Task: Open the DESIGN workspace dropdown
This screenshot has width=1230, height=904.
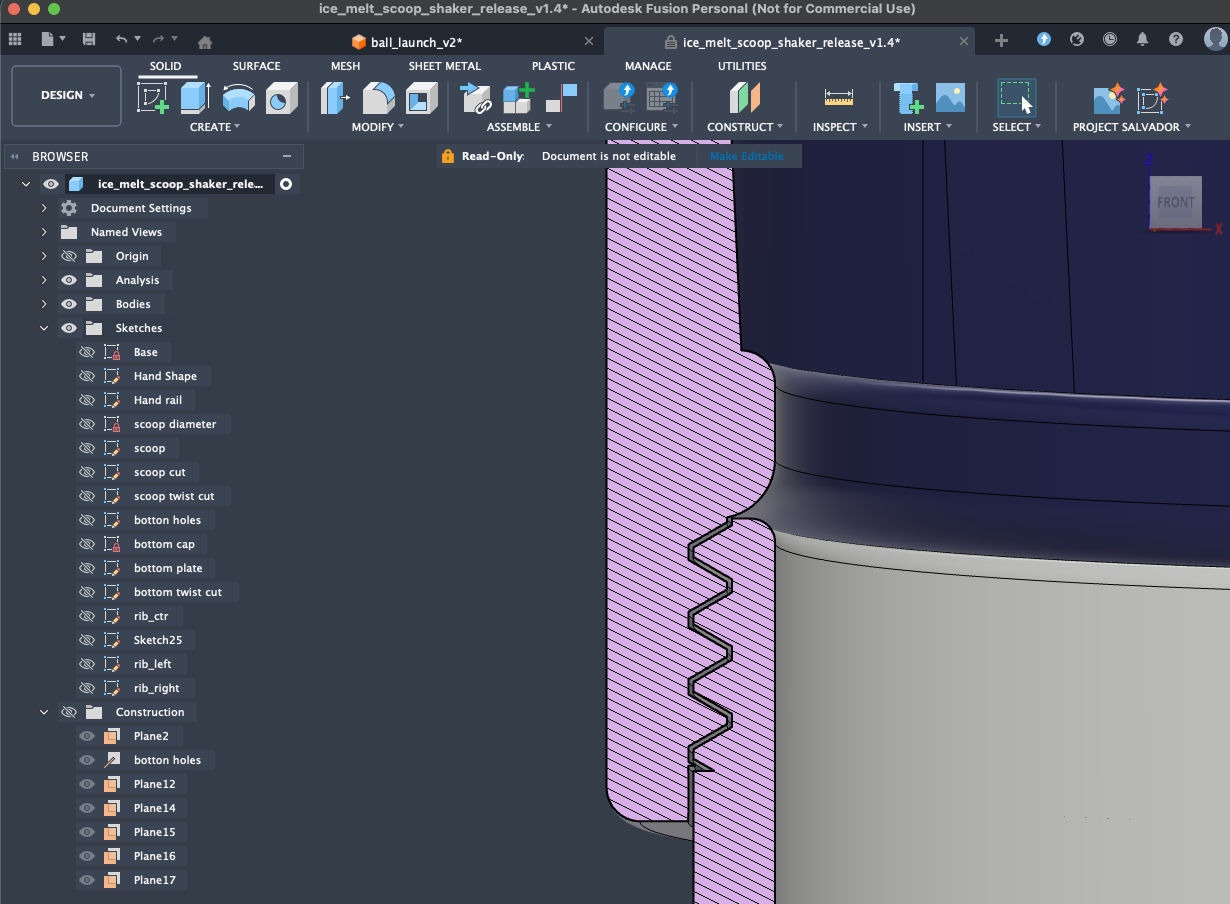Action: click(66, 95)
